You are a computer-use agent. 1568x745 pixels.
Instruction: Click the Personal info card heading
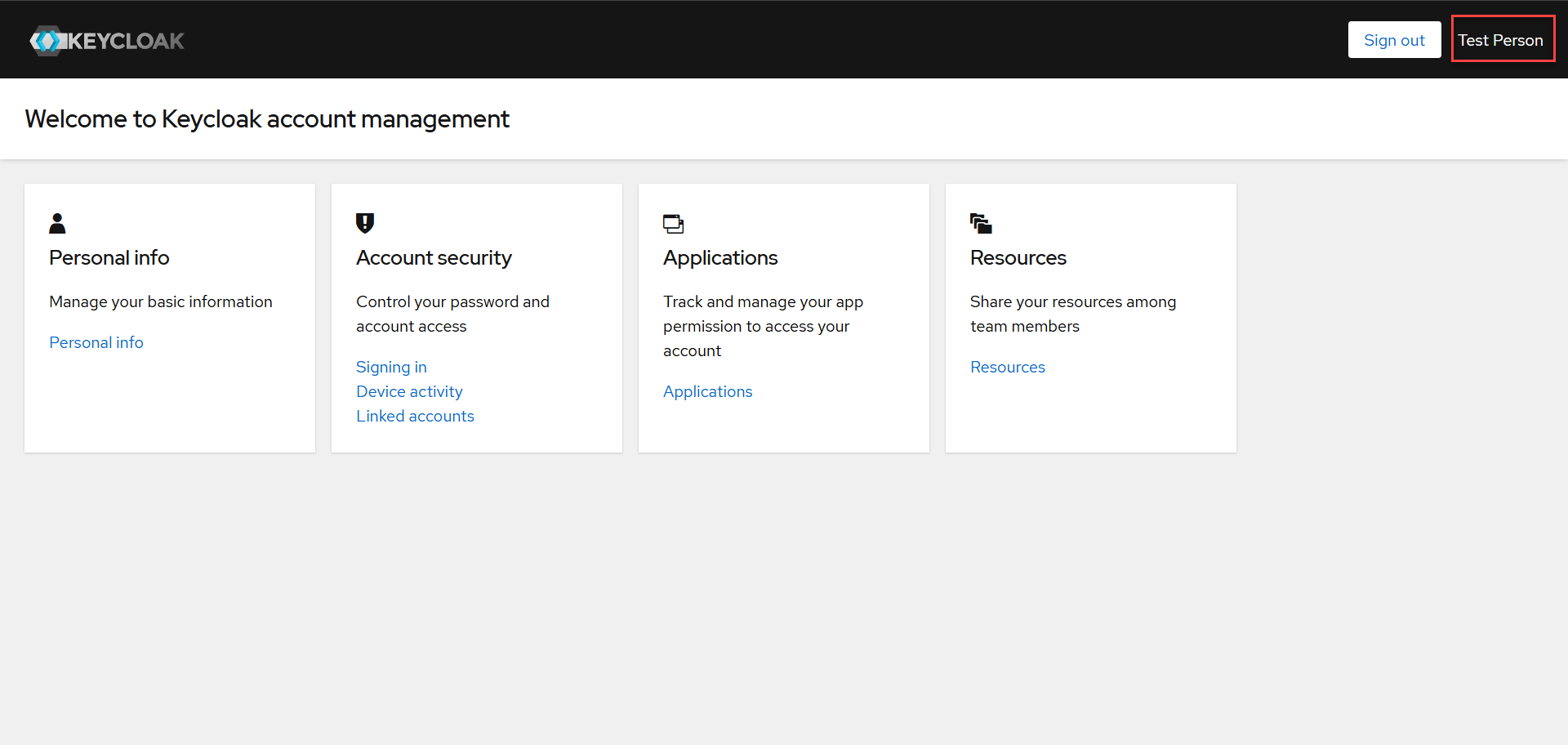[109, 257]
